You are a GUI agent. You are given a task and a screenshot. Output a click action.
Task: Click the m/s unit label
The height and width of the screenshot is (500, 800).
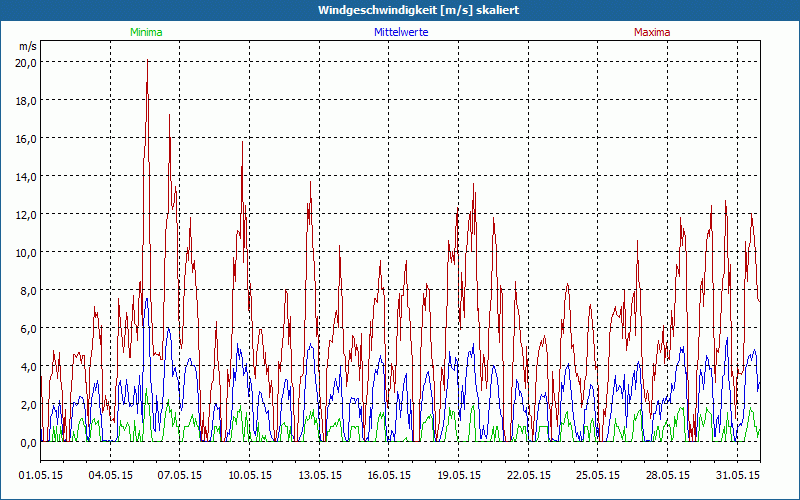(27, 46)
